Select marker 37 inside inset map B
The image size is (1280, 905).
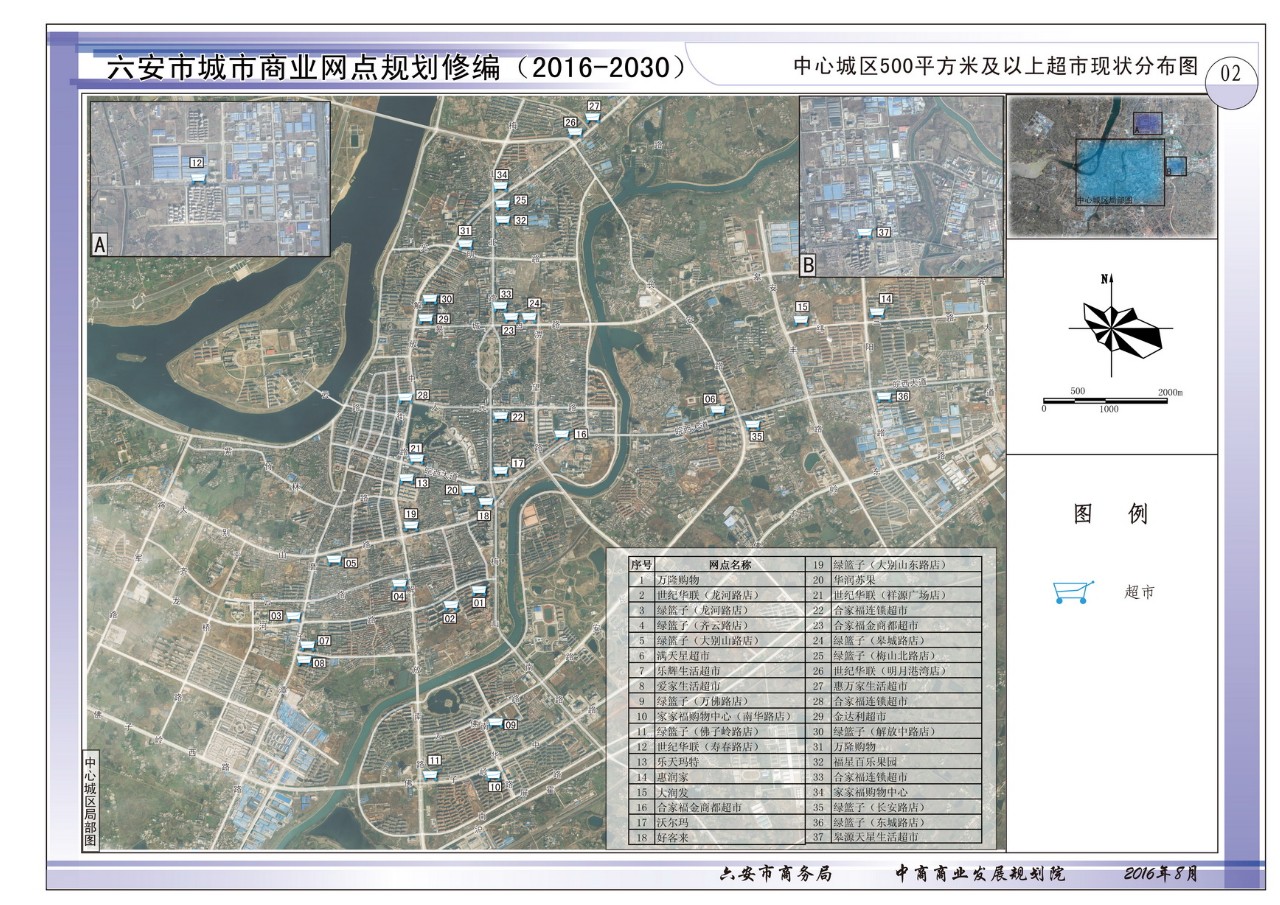[882, 232]
